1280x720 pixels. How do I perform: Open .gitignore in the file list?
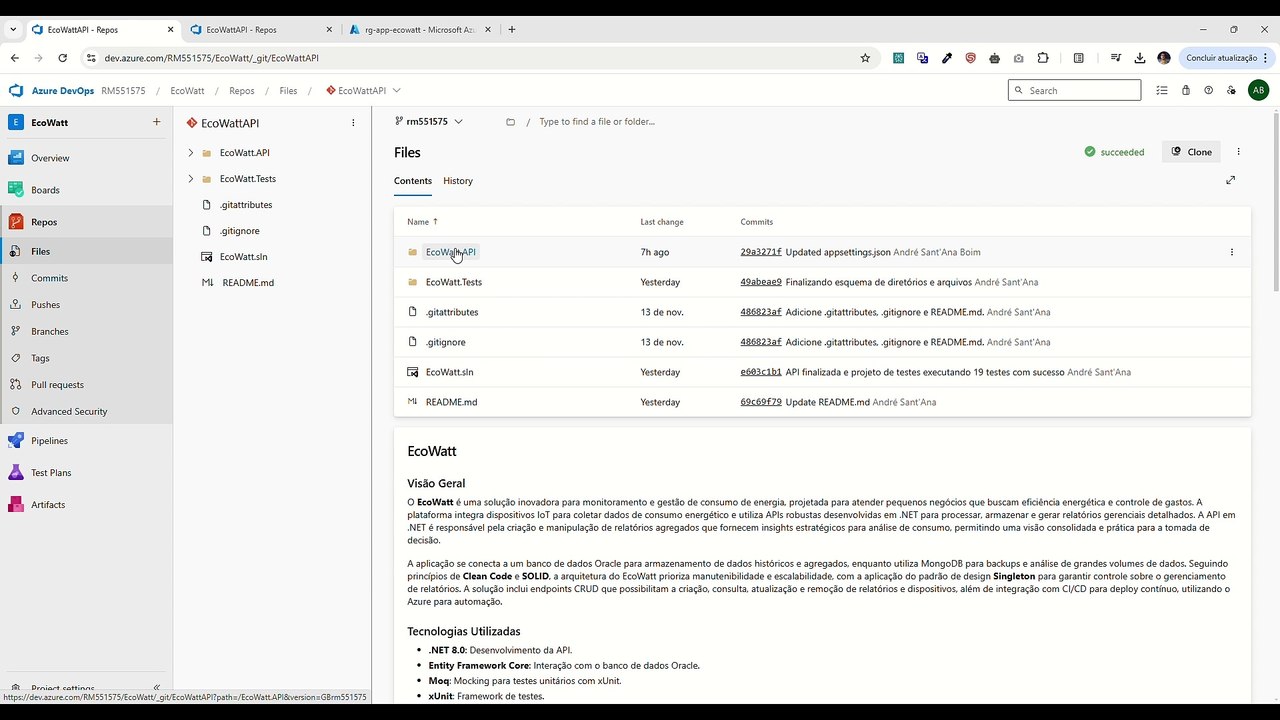[x=445, y=342]
